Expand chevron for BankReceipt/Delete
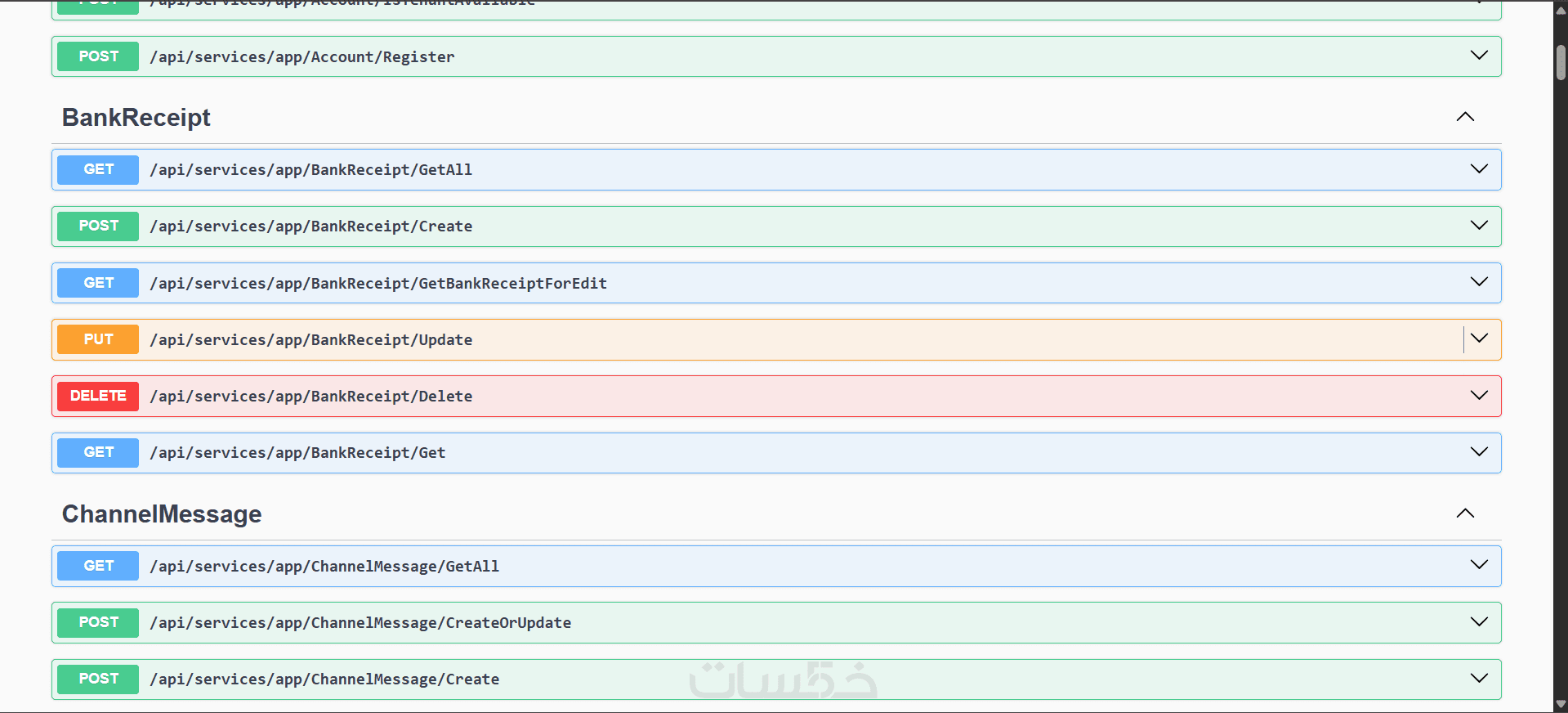The width and height of the screenshot is (1568, 713). pos(1479,396)
